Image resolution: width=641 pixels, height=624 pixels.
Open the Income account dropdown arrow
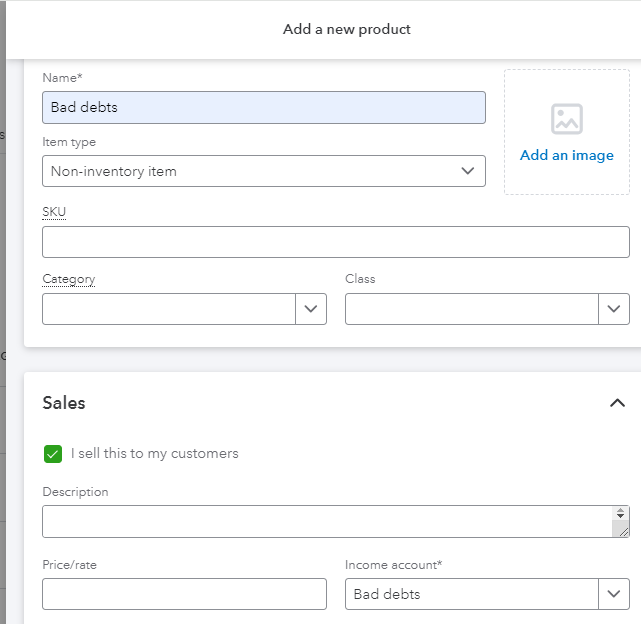(614, 594)
